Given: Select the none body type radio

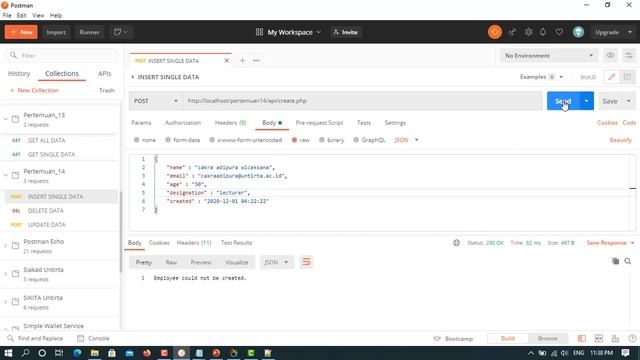Looking at the screenshot, I should point(136,140).
